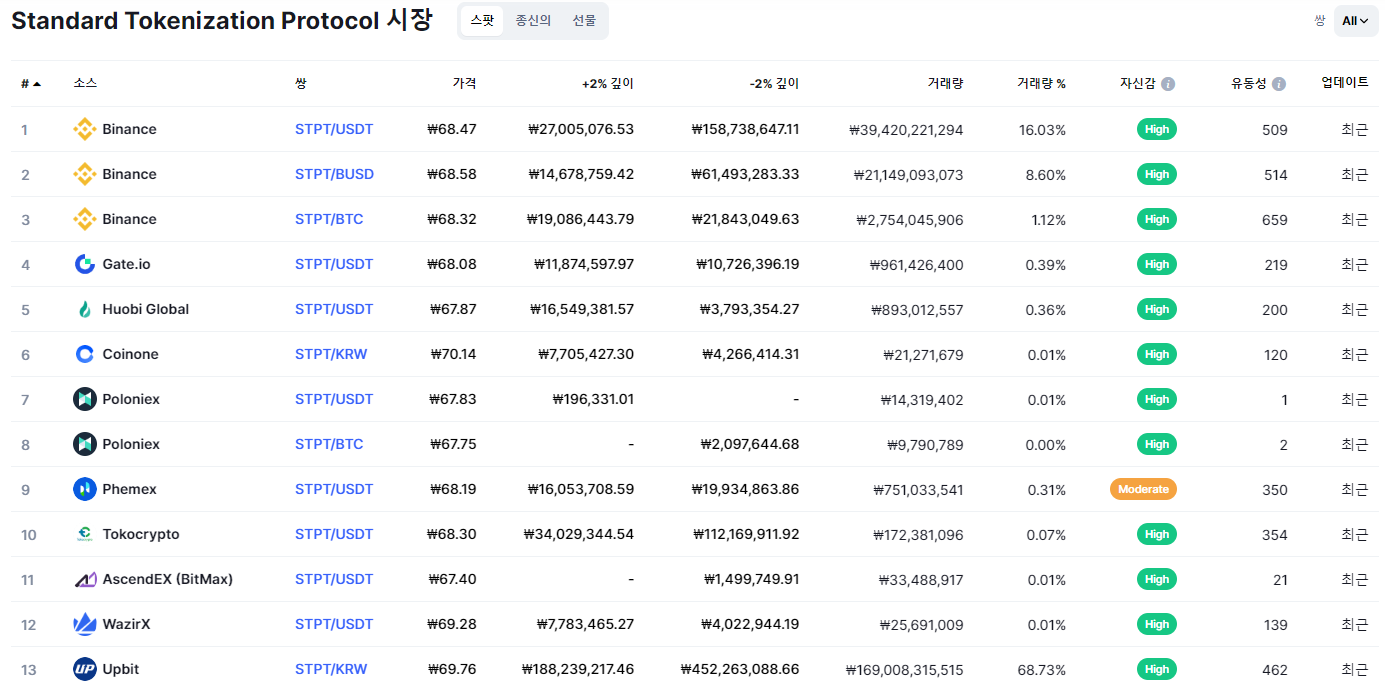
Task: Click the WazirX logo icon
Action: point(85,624)
